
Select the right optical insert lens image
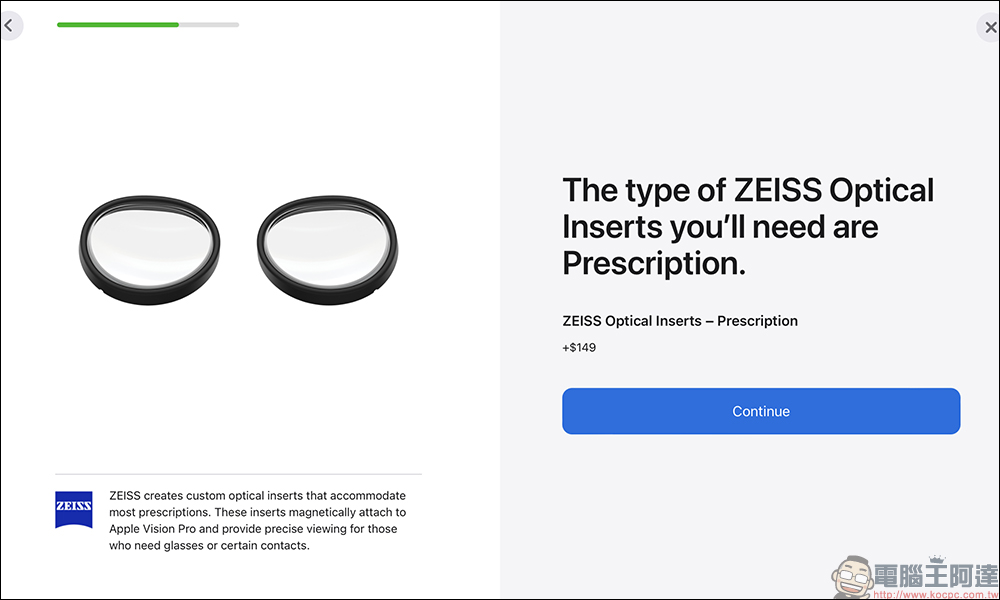point(327,249)
